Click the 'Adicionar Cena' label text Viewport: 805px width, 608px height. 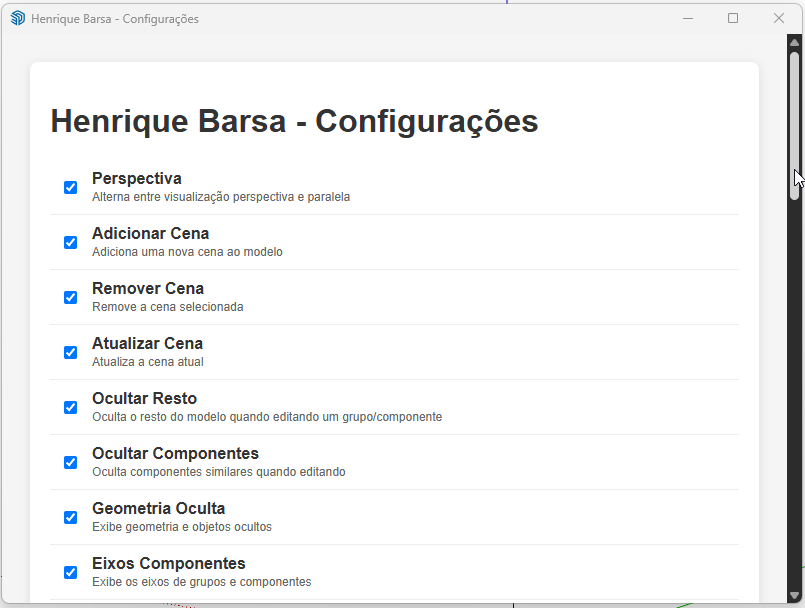pos(150,233)
